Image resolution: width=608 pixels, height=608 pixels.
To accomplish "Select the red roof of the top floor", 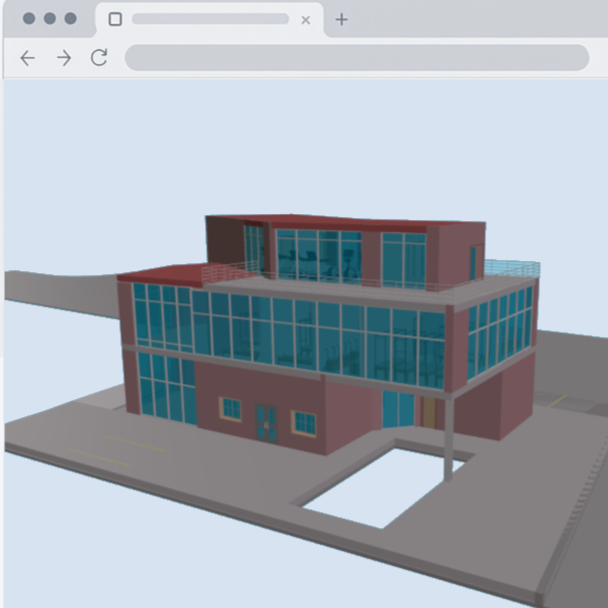I will click(x=340, y=221).
